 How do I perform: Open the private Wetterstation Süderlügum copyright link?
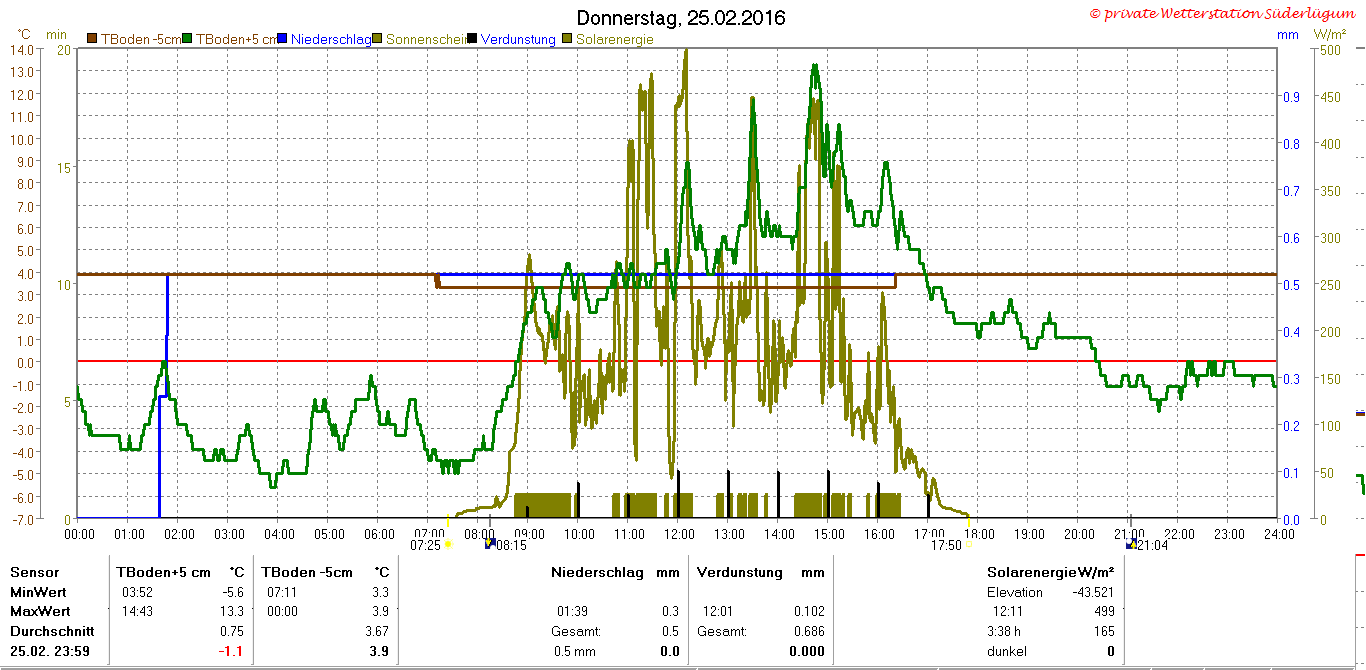pyautogui.click(x=1225, y=13)
